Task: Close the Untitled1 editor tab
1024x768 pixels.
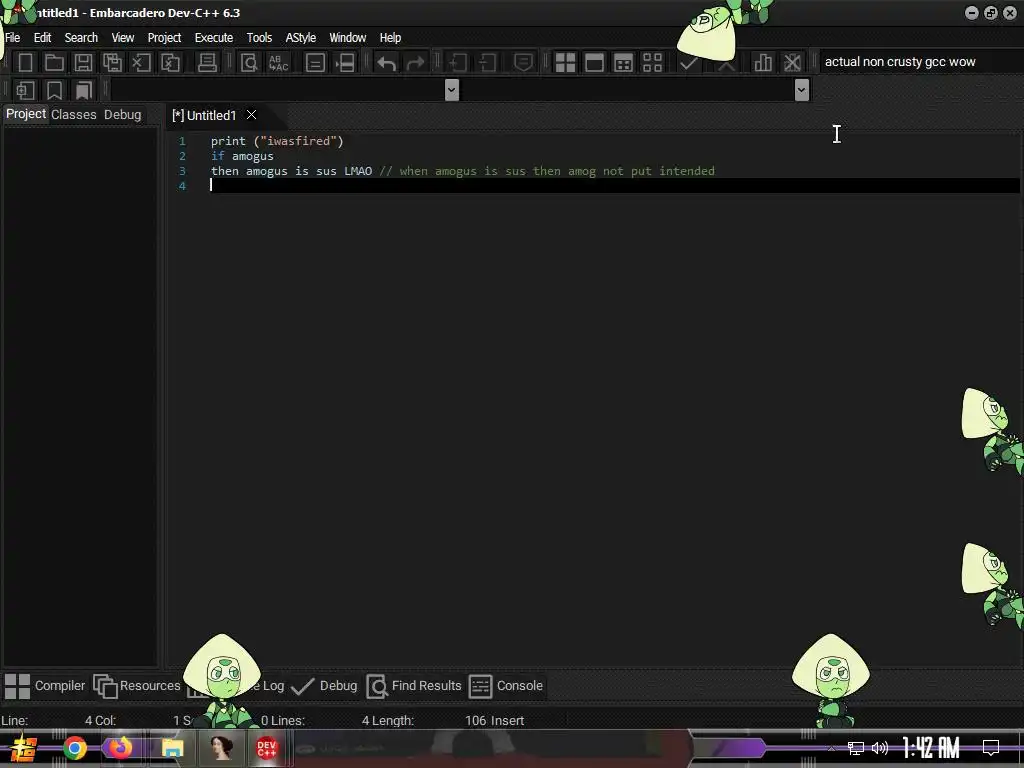Action: pyautogui.click(x=251, y=115)
